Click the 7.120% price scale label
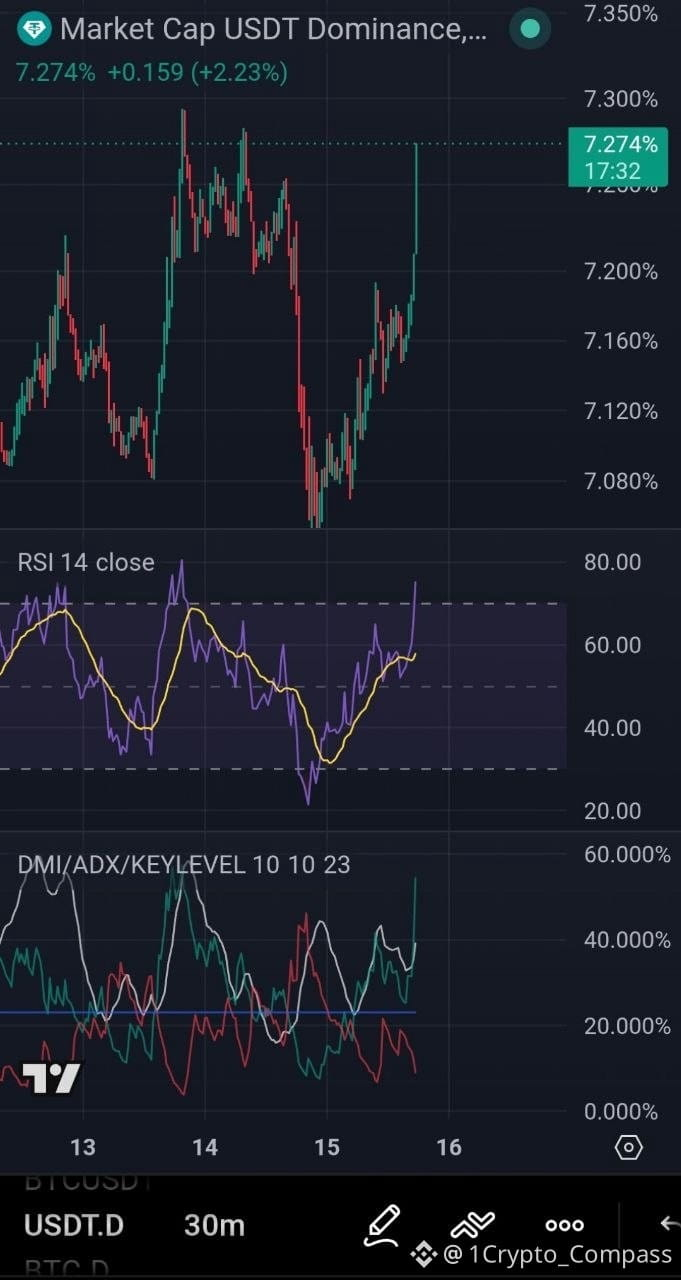681x1280 pixels. (x=621, y=411)
